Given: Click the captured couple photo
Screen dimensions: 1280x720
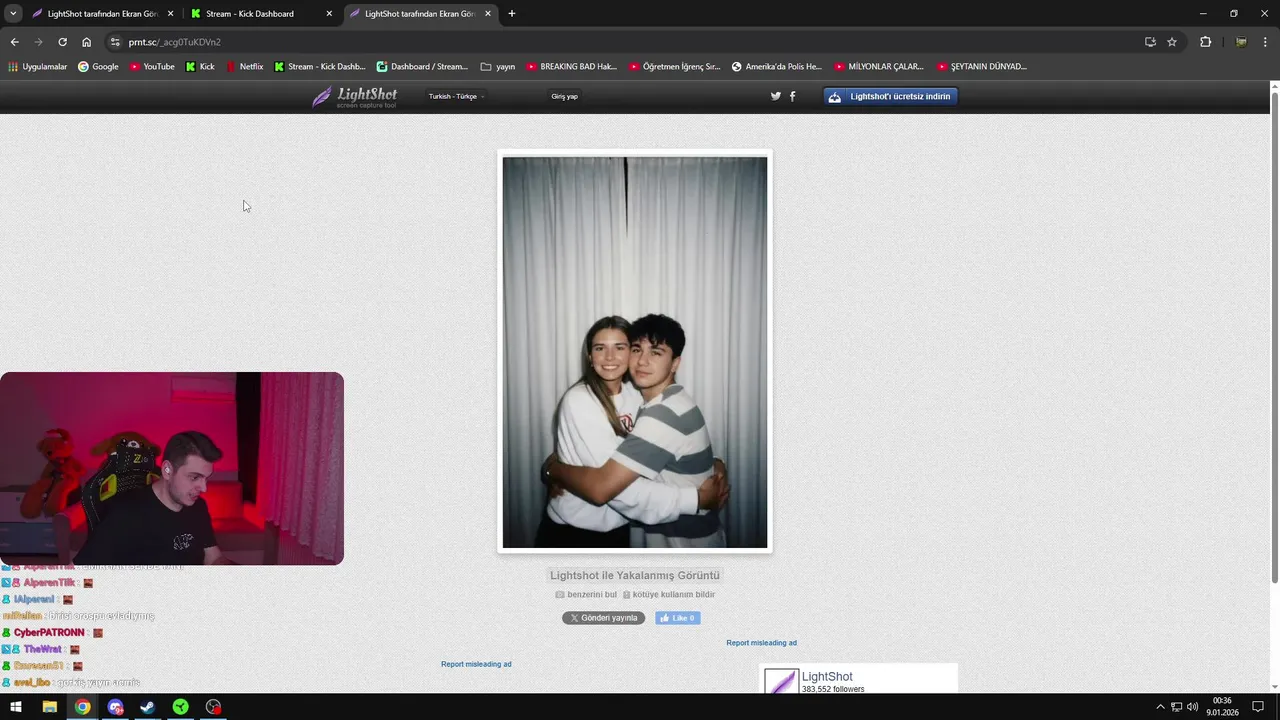Looking at the screenshot, I should pyautogui.click(x=635, y=352).
